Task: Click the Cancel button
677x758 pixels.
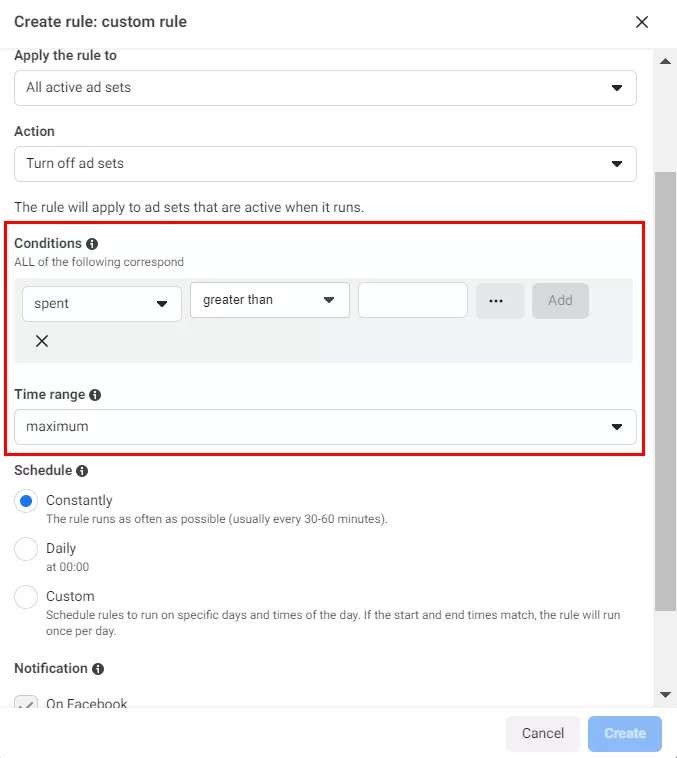Action: pos(543,733)
